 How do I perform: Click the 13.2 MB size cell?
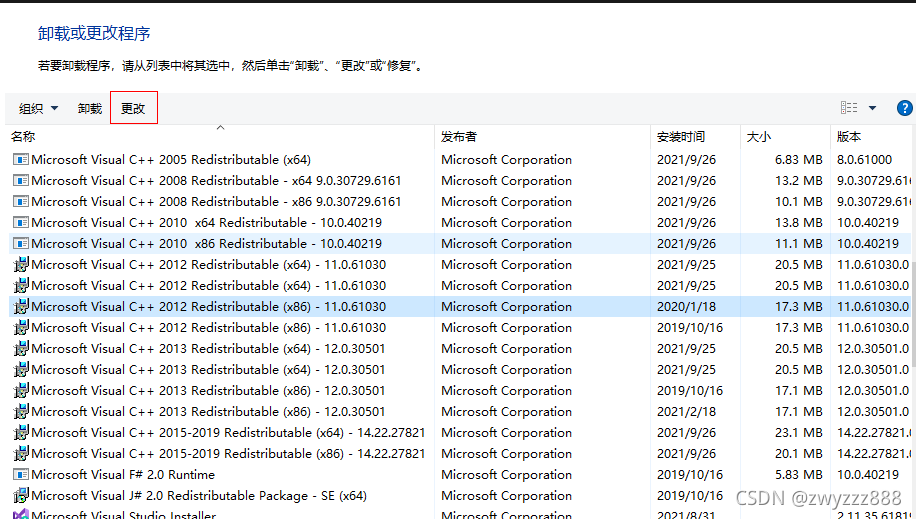799,181
